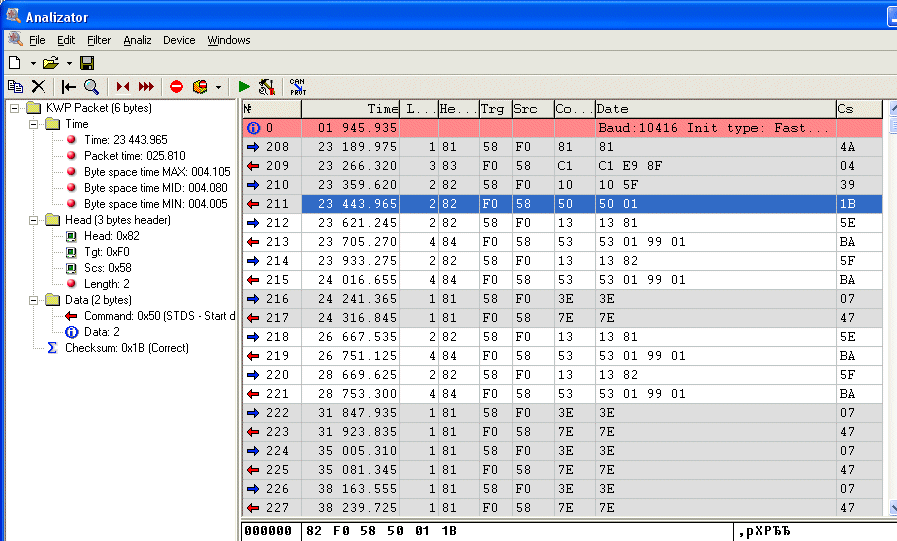The height and width of the screenshot is (541, 897).
Task: Click the Save floppy disk icon
Action: pos(86,63)
